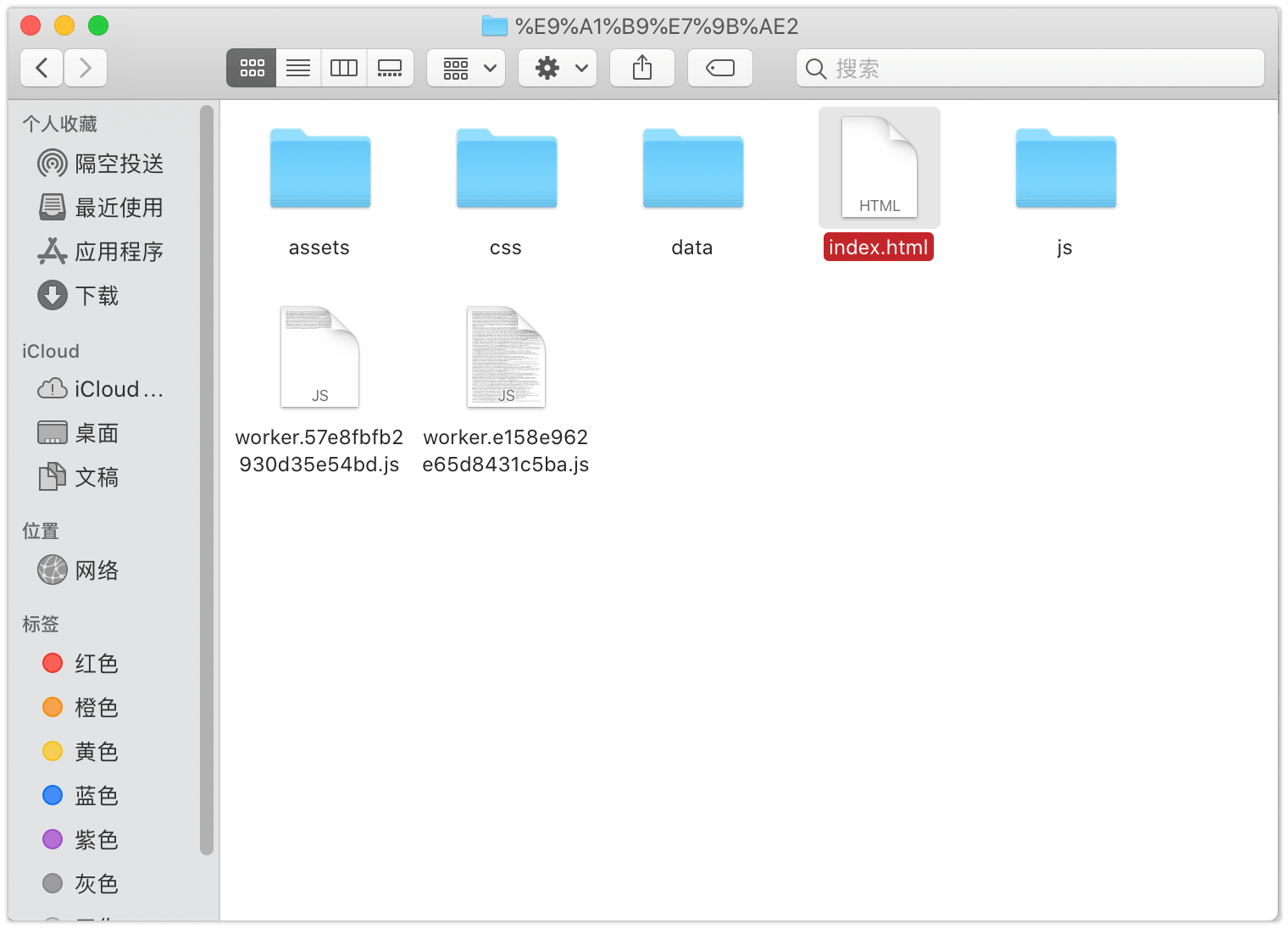The image size is (1288, 929).
Task: Switch to icon view mode
Action: (x=252, y=68)
